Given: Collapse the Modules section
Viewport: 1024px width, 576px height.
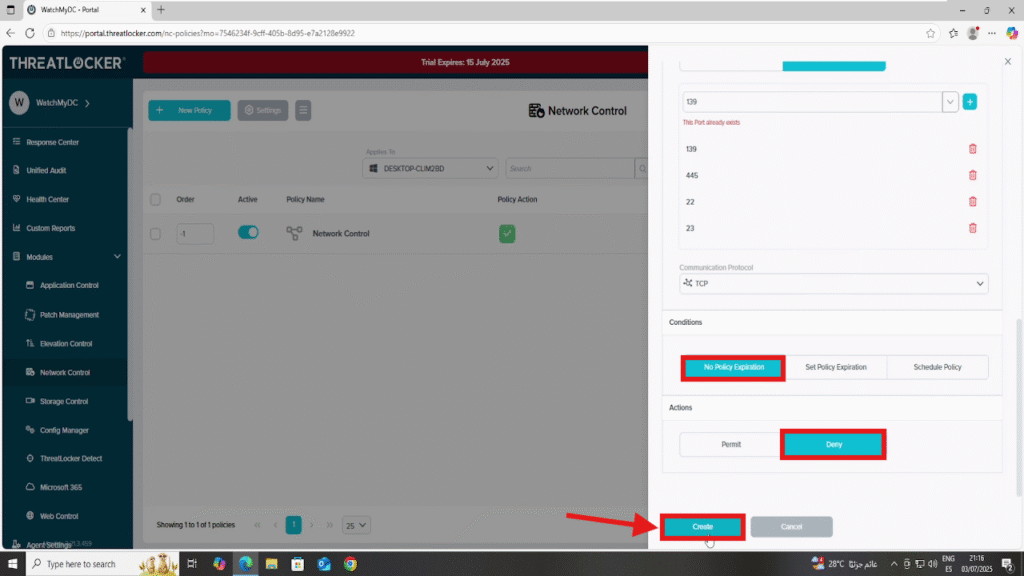Looking at the screenshot, I should 117,257.
